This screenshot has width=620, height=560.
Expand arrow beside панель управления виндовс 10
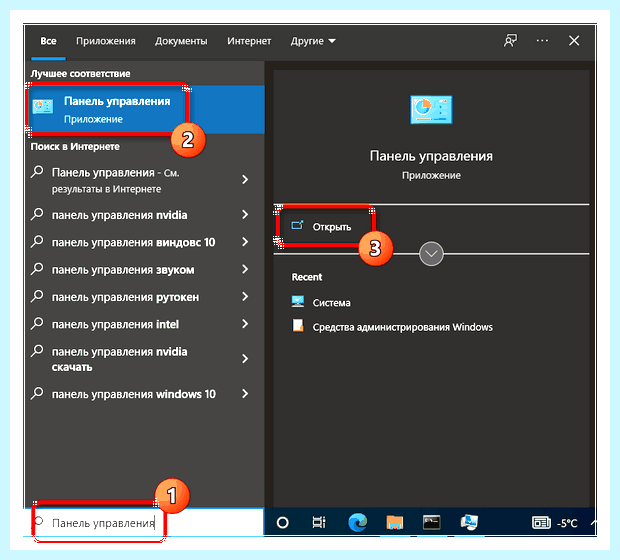click(245, 242)
